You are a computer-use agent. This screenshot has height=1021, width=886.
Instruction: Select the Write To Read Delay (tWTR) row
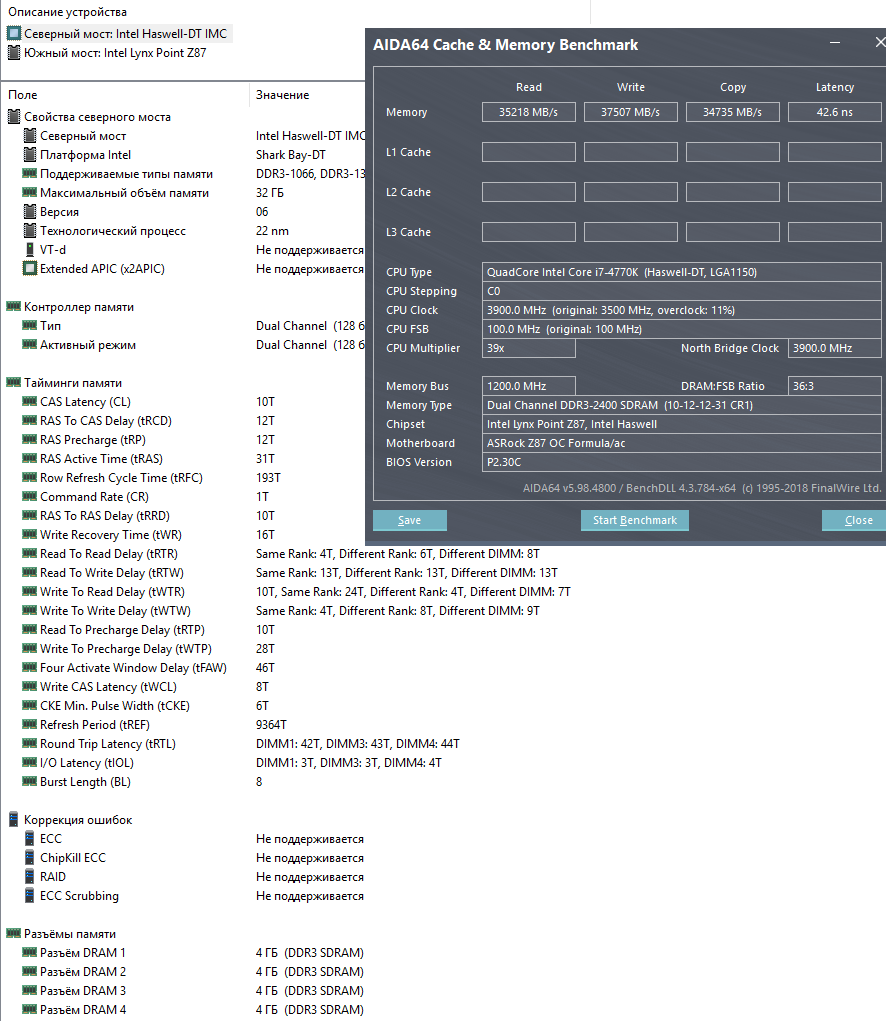[296, 591]
